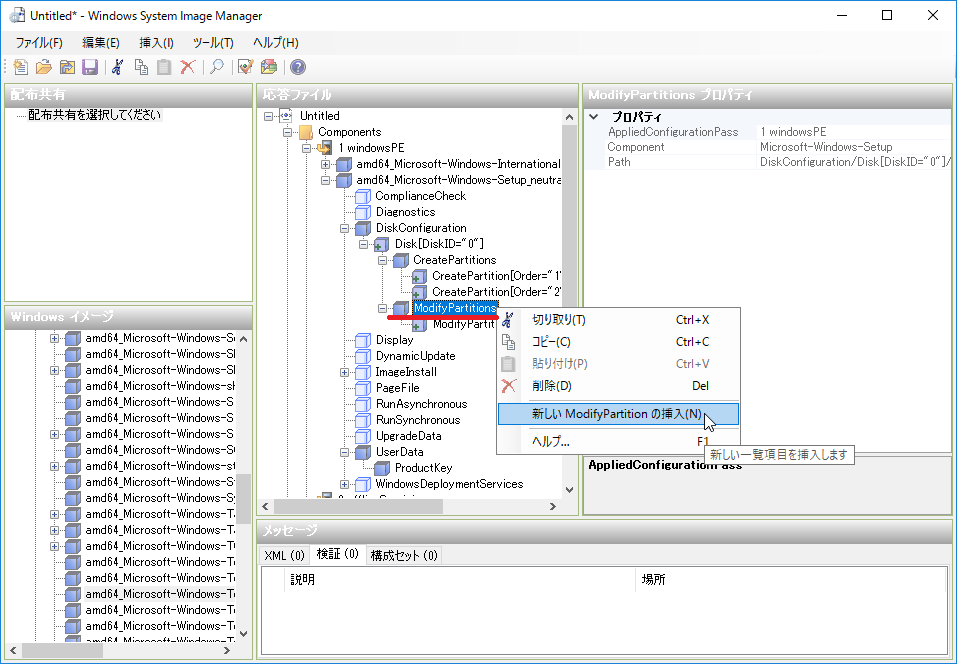Open the 挿入(I) menu
This screenshot has width=957, height=664.
point(156,43)
